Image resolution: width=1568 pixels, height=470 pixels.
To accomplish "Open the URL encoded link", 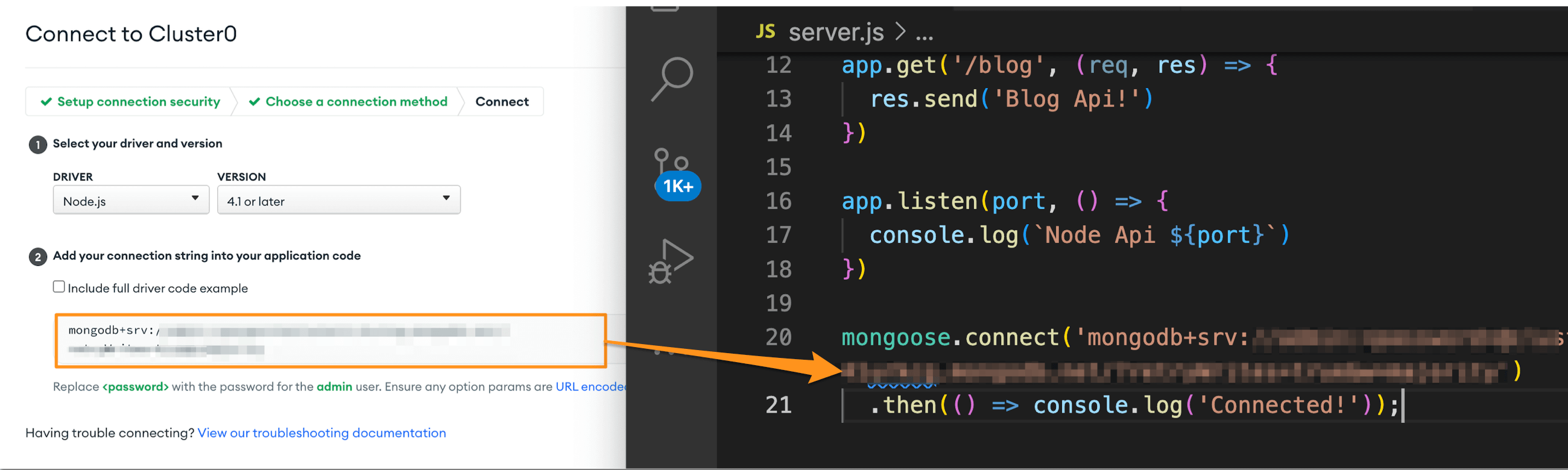I will click(x=590, y=386).
